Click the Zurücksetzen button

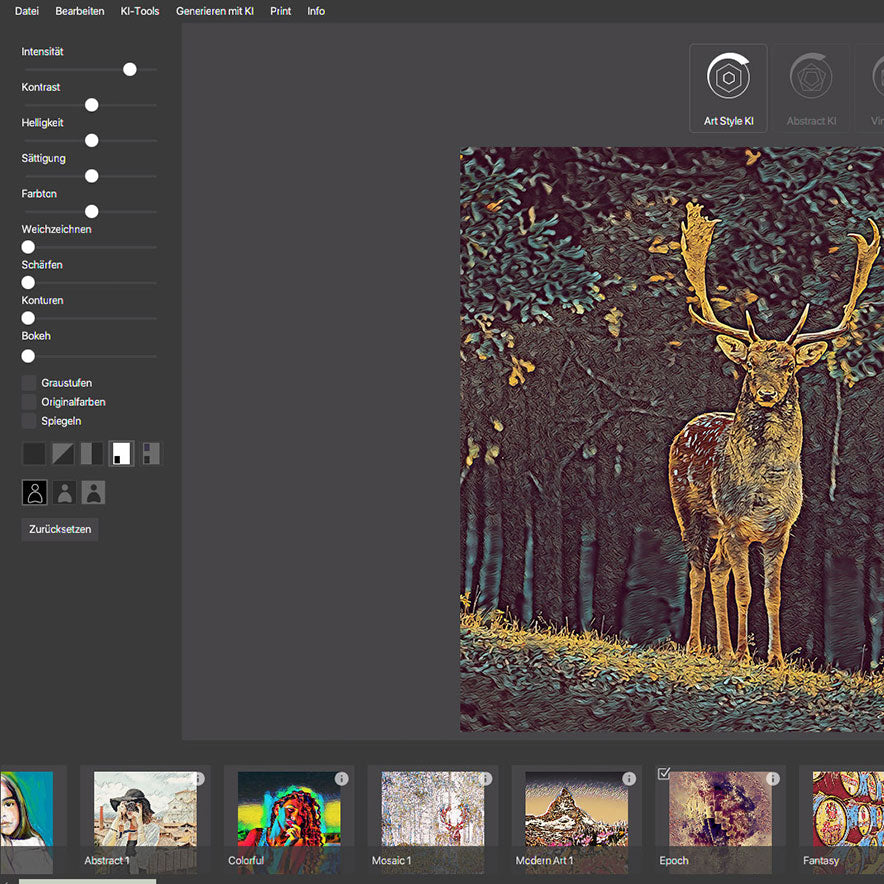pos(60,529)
